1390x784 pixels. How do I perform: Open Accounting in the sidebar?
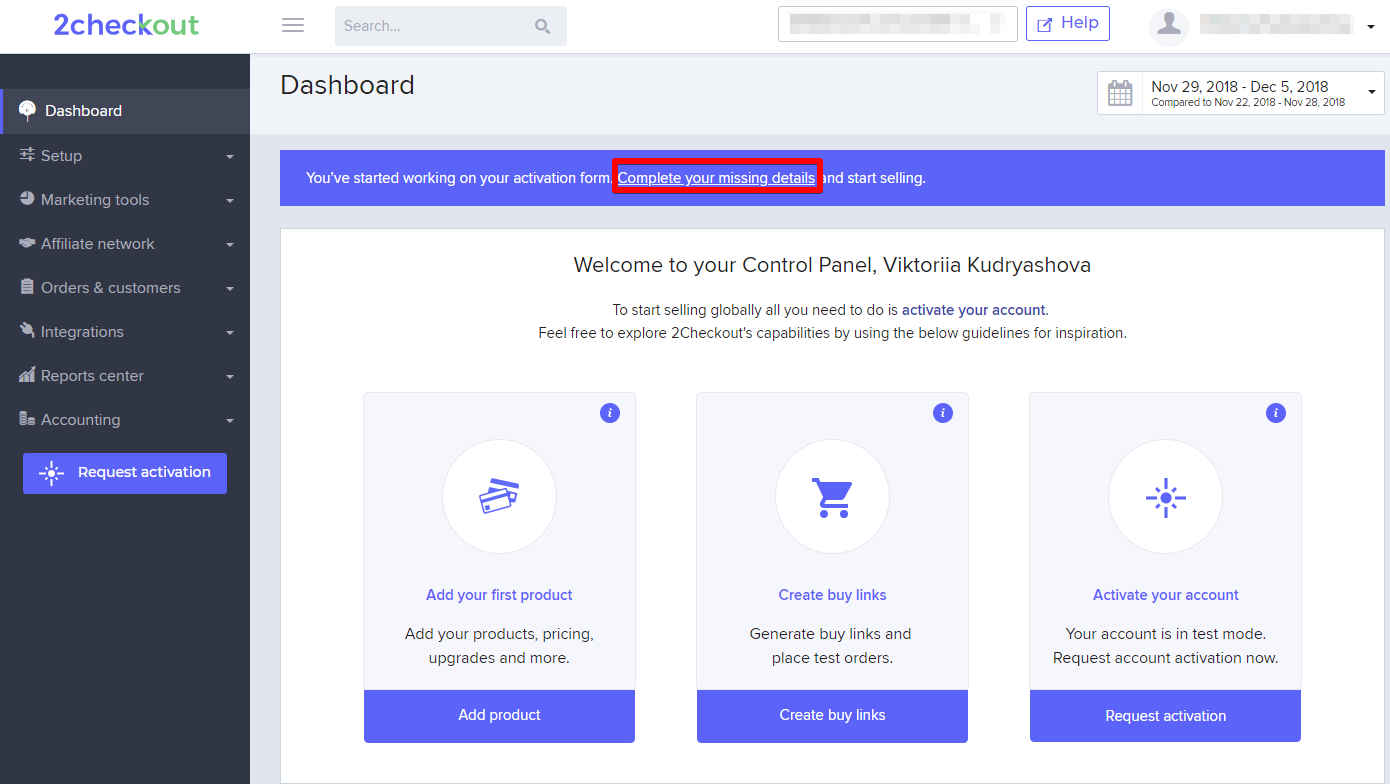[125, 419]
